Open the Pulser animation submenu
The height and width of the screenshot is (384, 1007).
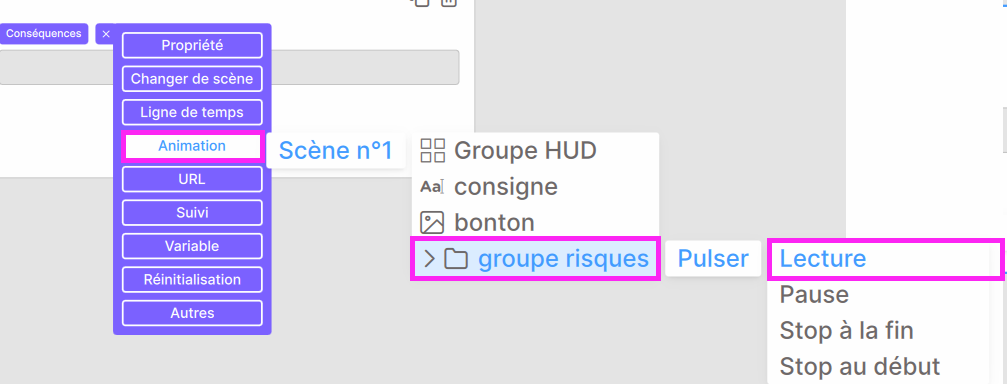pos(714,259)
